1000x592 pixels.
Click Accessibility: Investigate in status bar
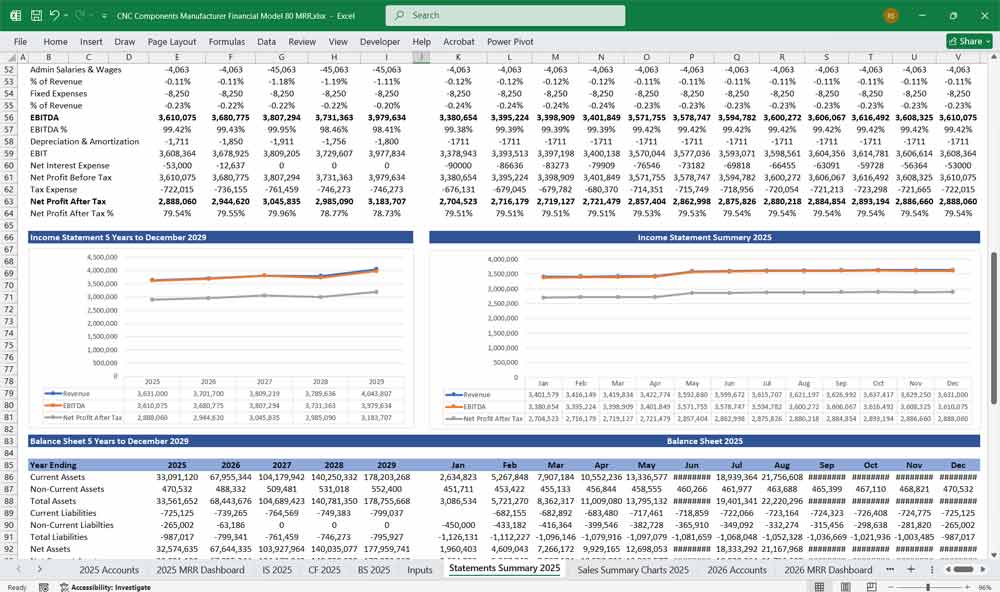pyautogui.click(x=105, y=587)
